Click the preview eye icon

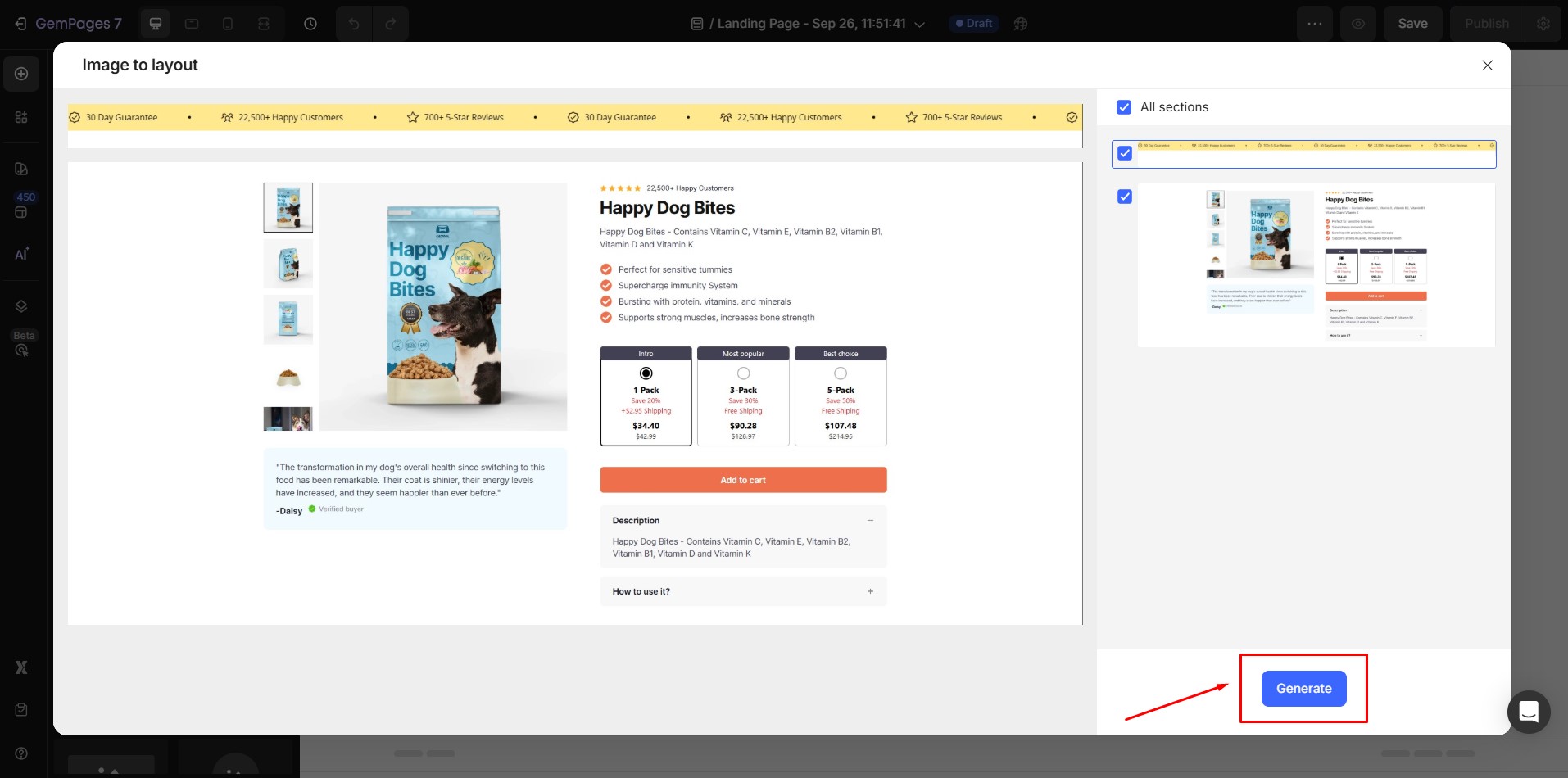pos(1357,24)
